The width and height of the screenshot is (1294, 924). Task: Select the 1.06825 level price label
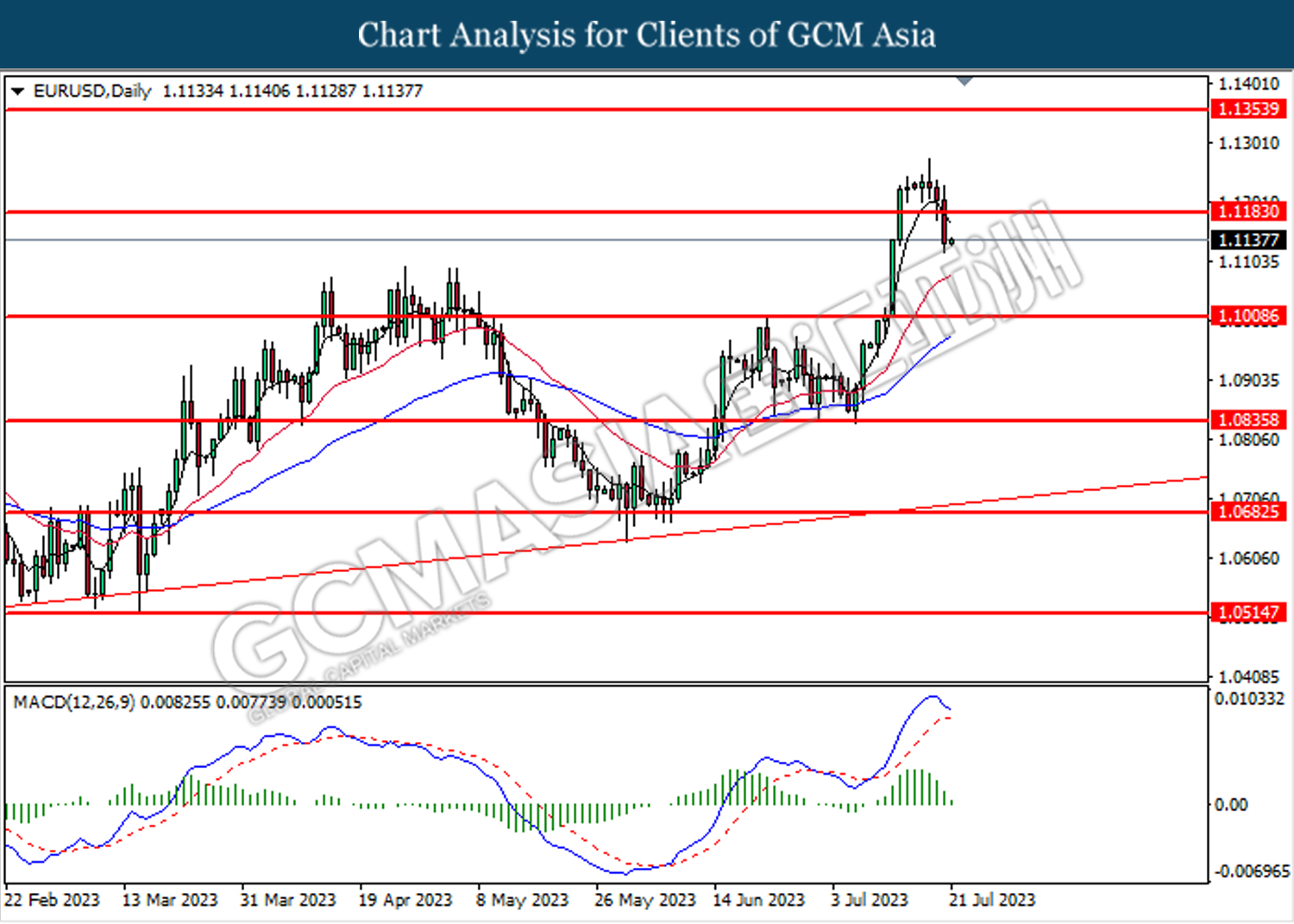coord(1248,512)
